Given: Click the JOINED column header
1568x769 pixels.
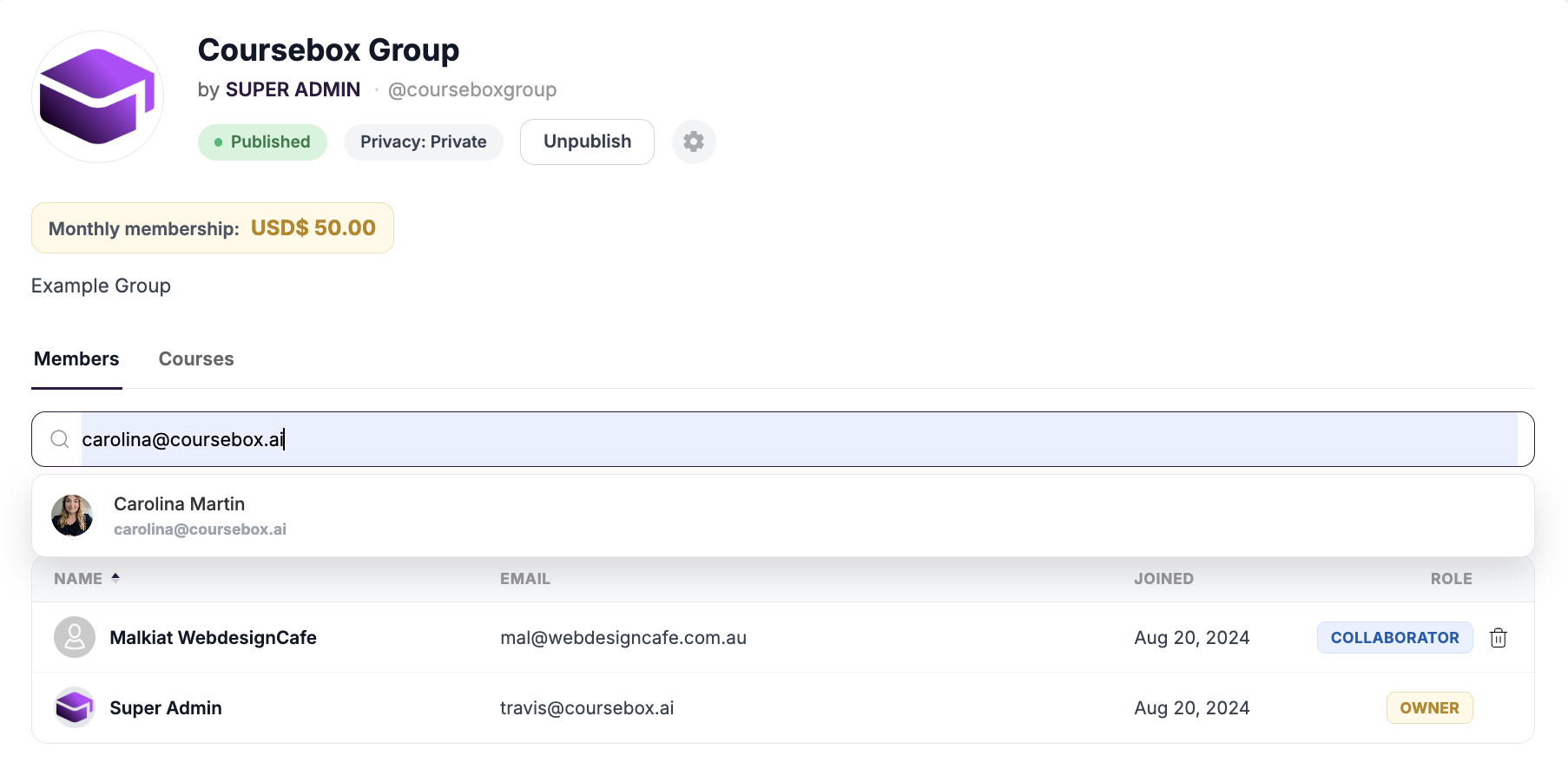Looking at the screenshot, I should [1163, 579].
